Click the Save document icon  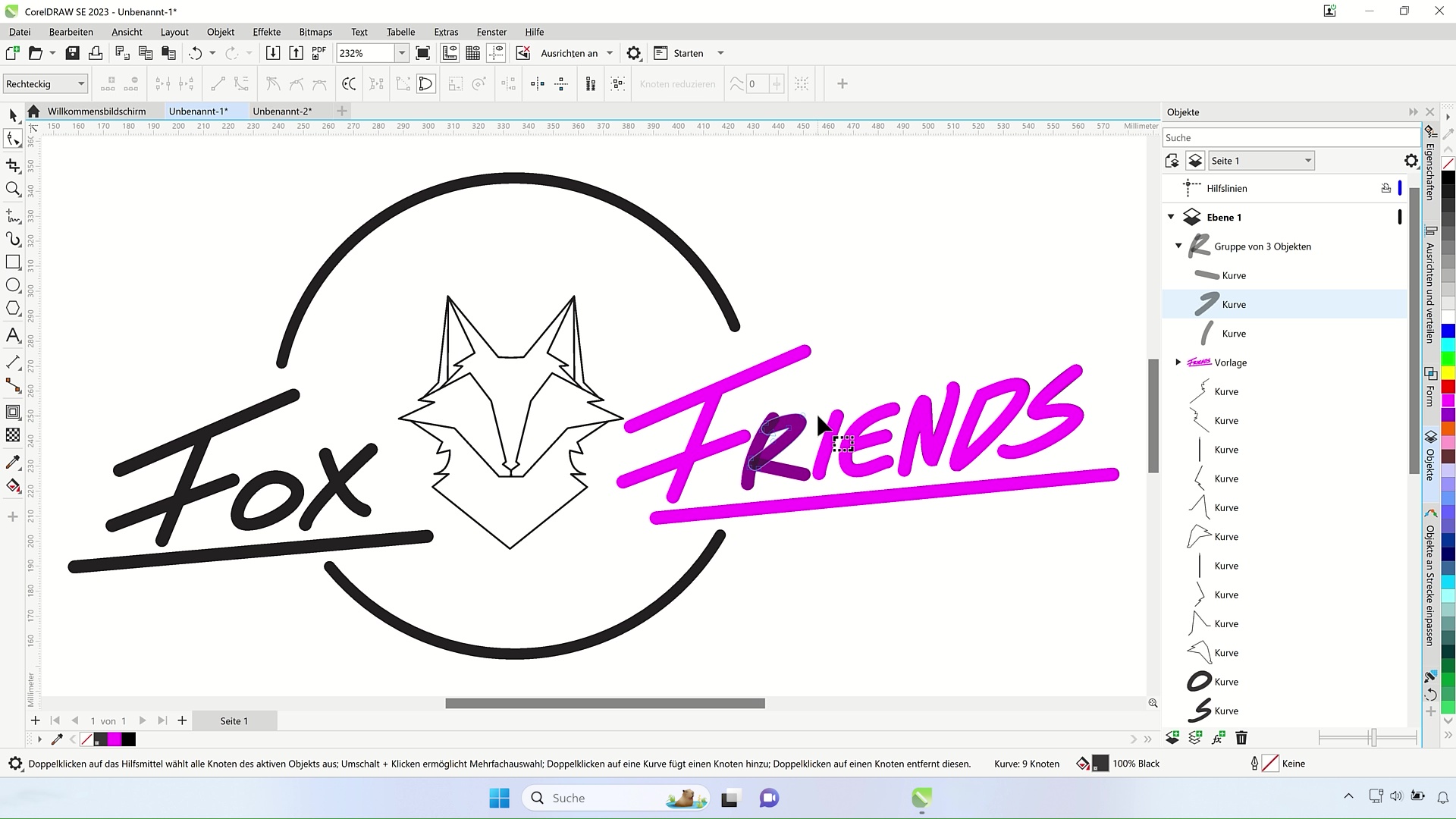tap(73, 53)
